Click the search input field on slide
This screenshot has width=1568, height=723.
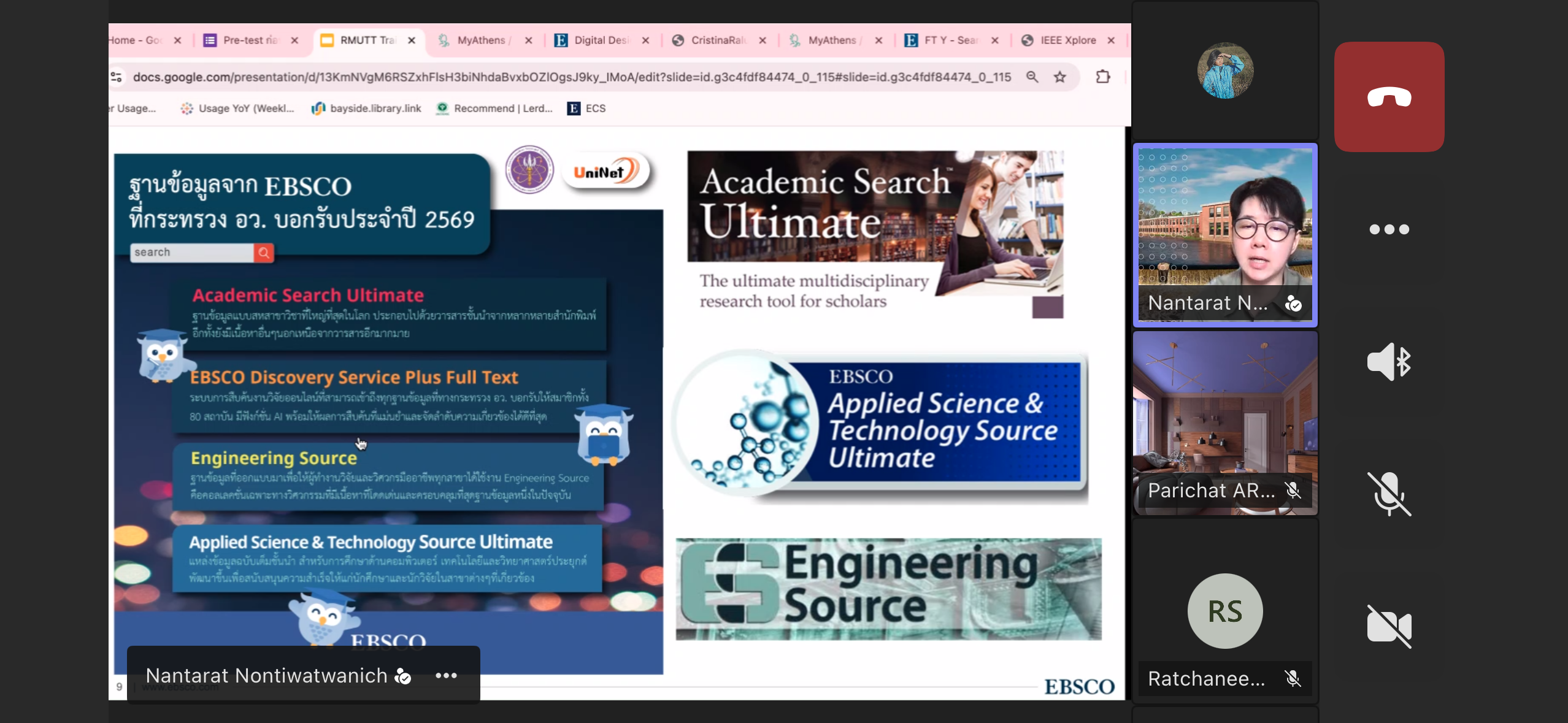(x=191, y=253)
